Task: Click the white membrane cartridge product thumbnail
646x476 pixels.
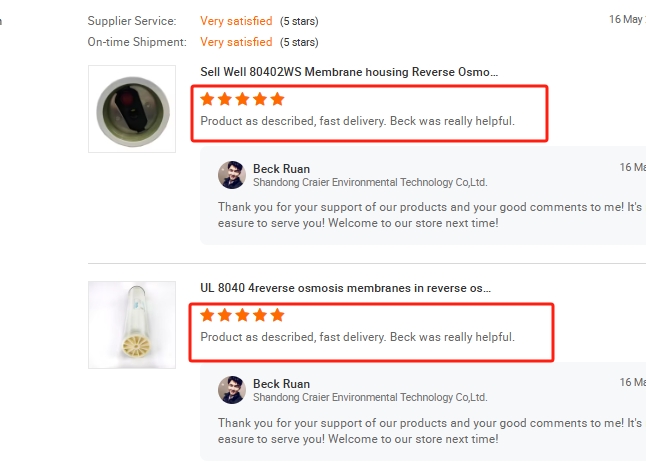Action: [x=132, y=324]
